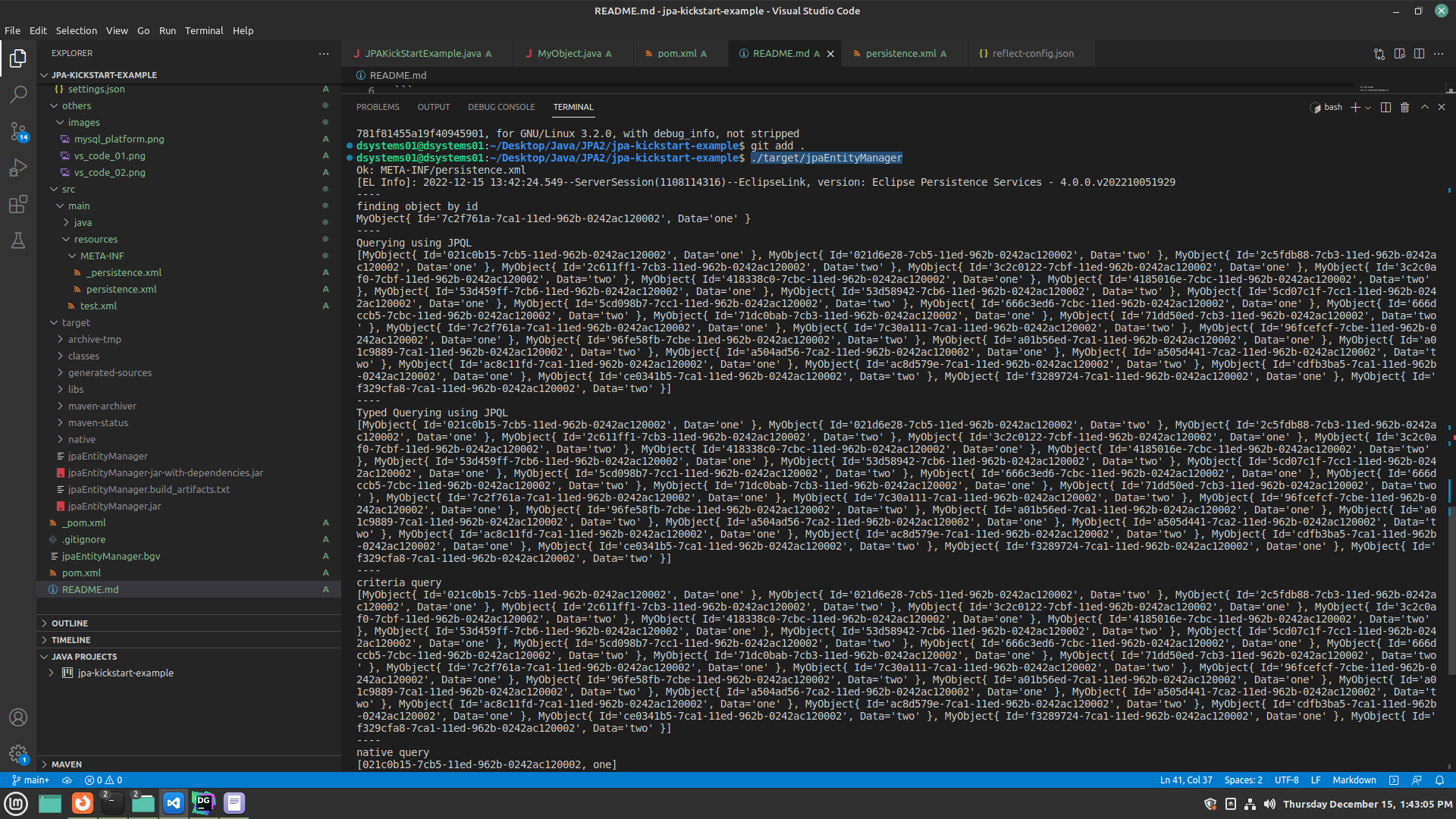Open the new terminal launch profile dropdown

[1368, 108]
